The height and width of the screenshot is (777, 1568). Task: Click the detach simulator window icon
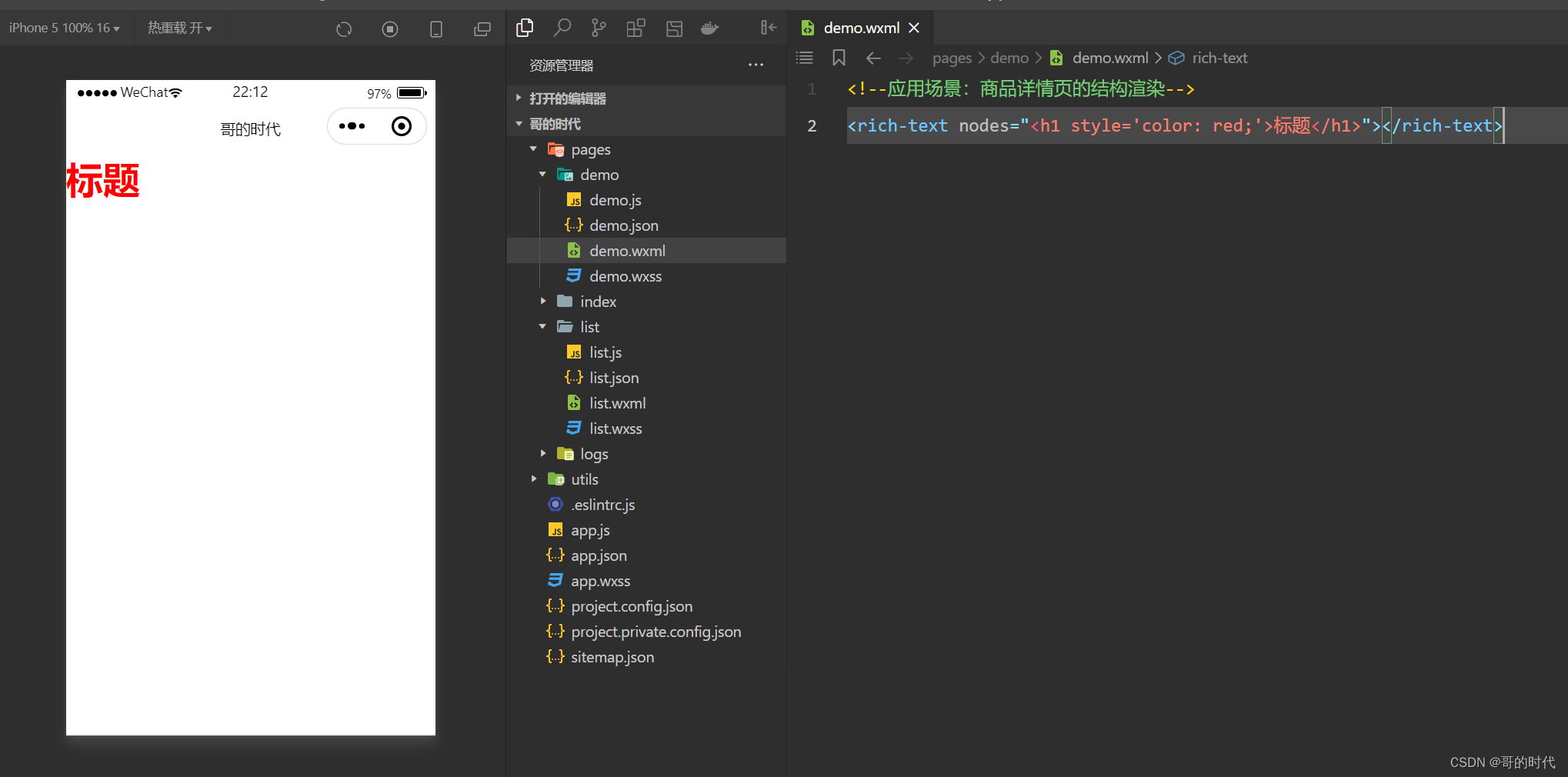[x=482, y=29]
